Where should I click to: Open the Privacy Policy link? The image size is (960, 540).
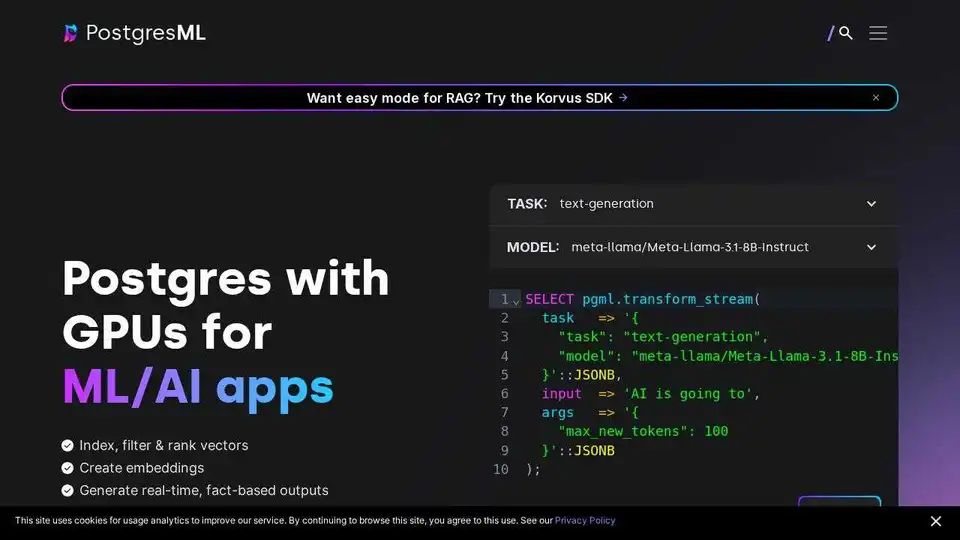(x=585, y=520)
